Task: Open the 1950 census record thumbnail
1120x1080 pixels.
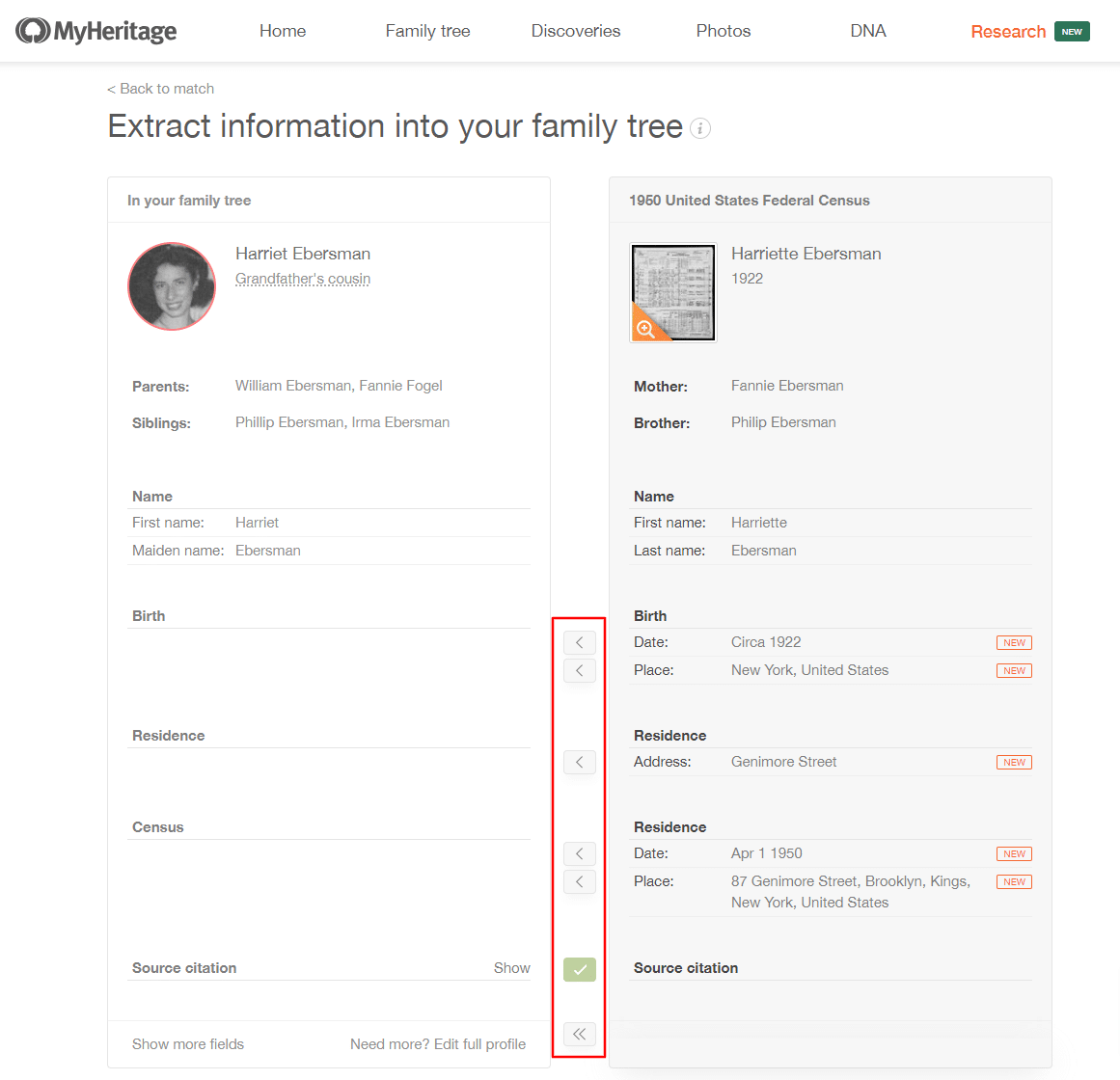Action: tap(672, 293)
